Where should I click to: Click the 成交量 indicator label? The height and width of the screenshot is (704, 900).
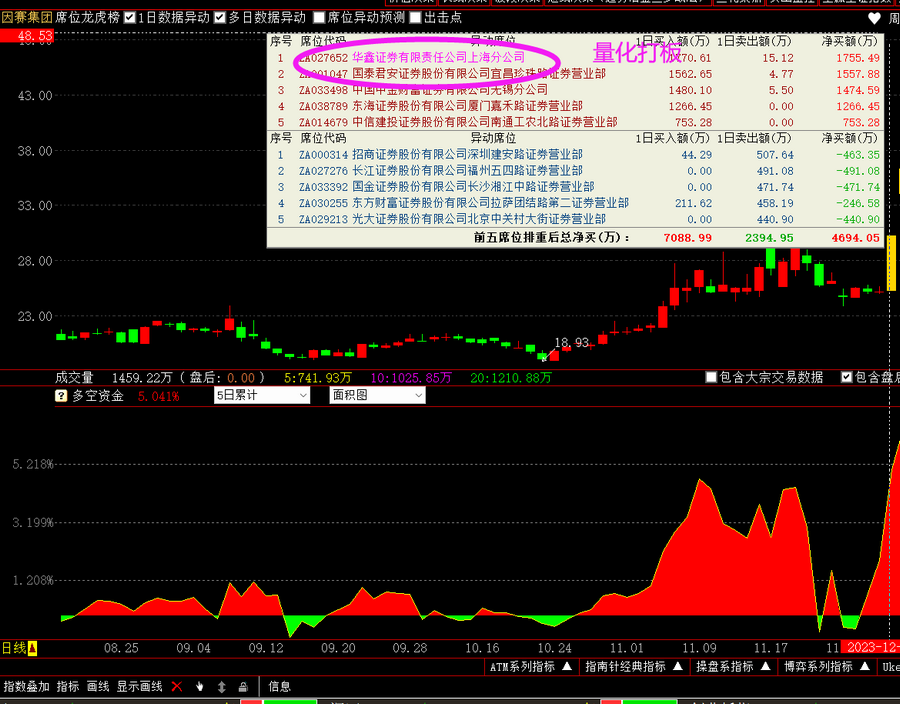(x=74, y=378)
